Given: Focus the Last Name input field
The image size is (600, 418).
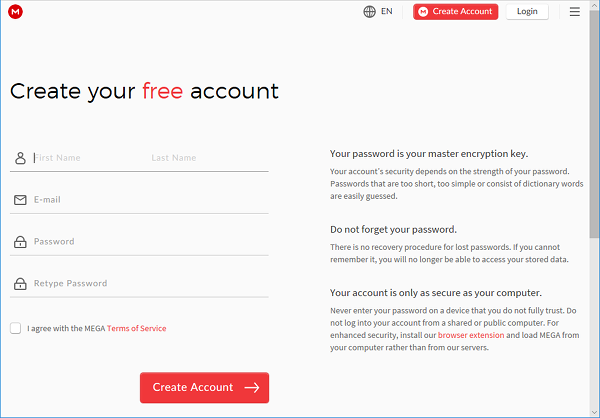Looking at the screenshot, I should coord(209,158).
